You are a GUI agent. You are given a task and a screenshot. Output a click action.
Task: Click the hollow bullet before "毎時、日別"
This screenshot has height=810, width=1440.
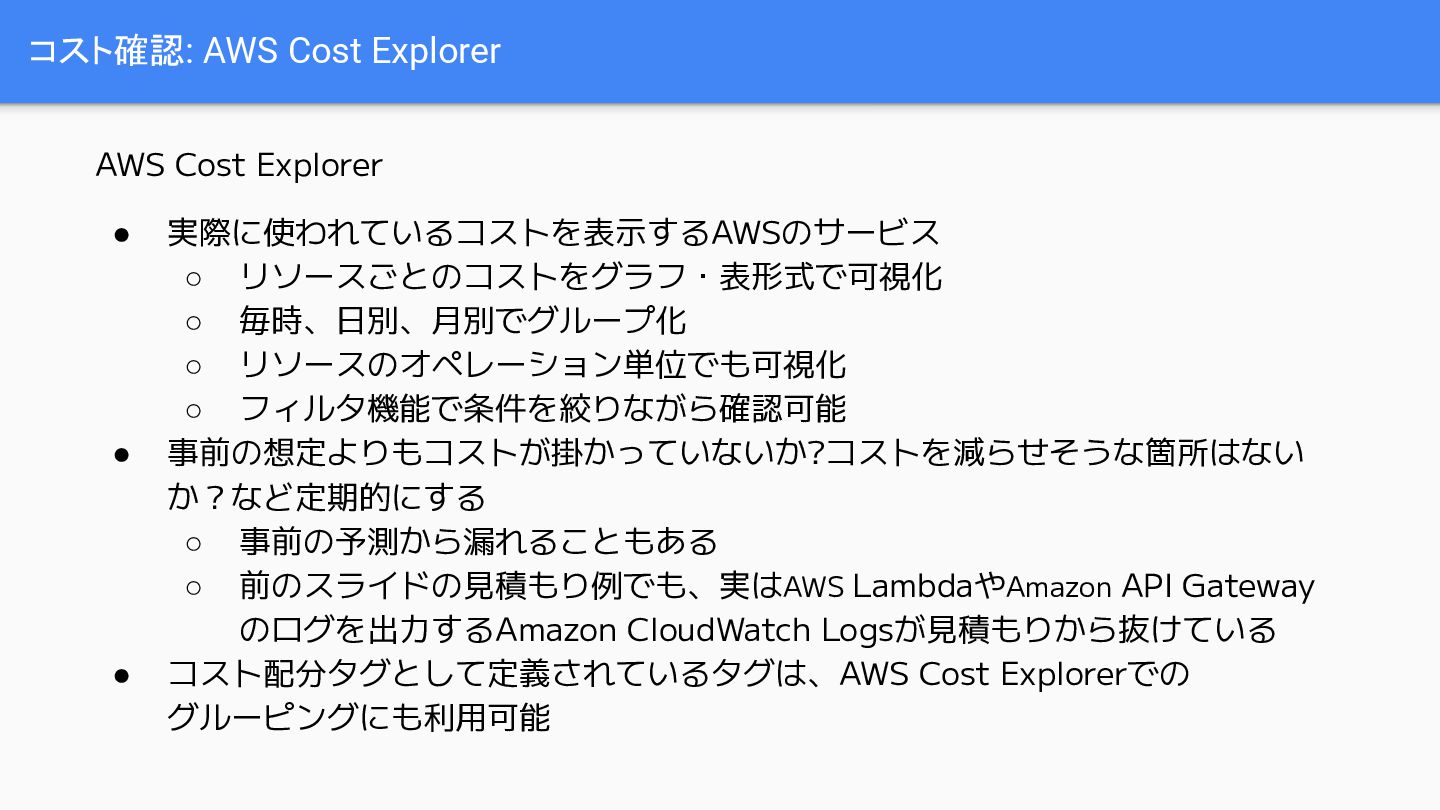click(x=194, y=321)
